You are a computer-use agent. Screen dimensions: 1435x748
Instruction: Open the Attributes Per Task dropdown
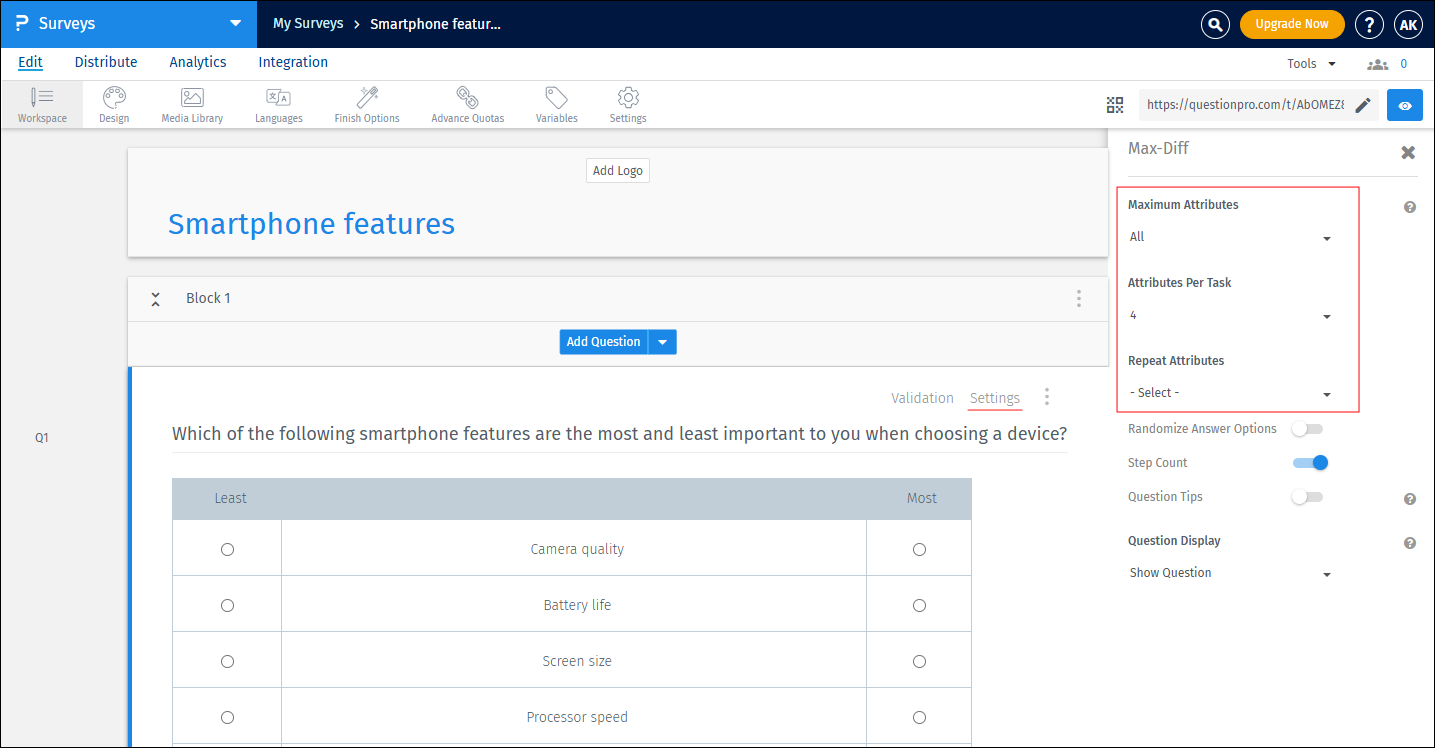(1231, 315)
